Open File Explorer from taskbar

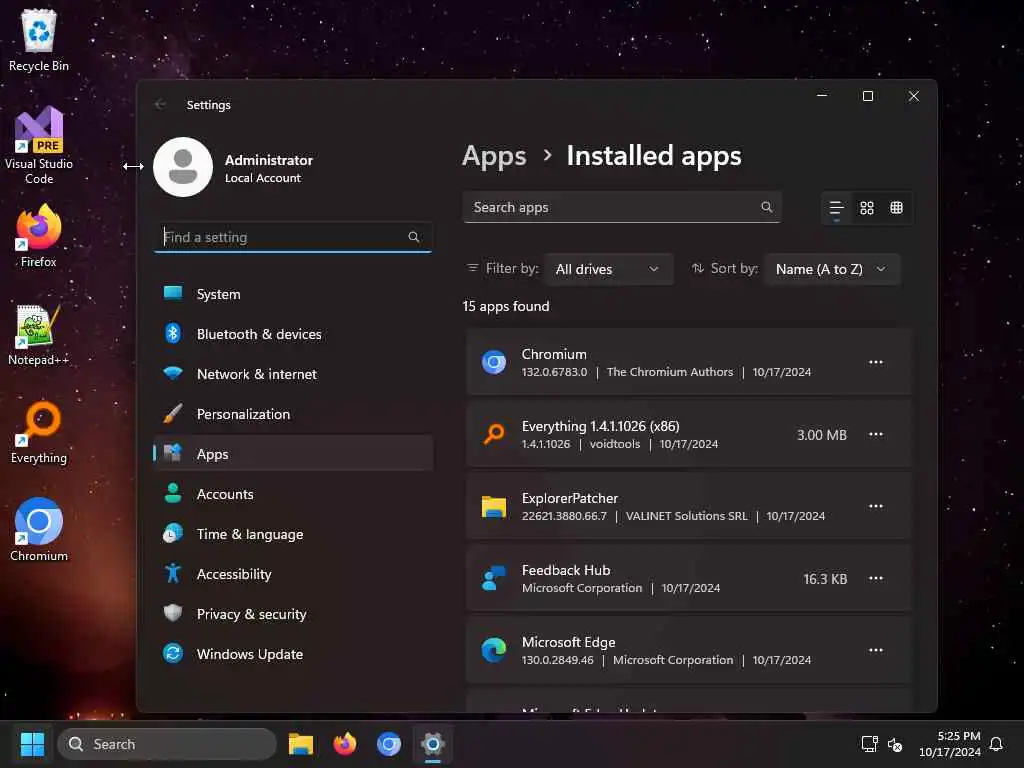point(300,744)
